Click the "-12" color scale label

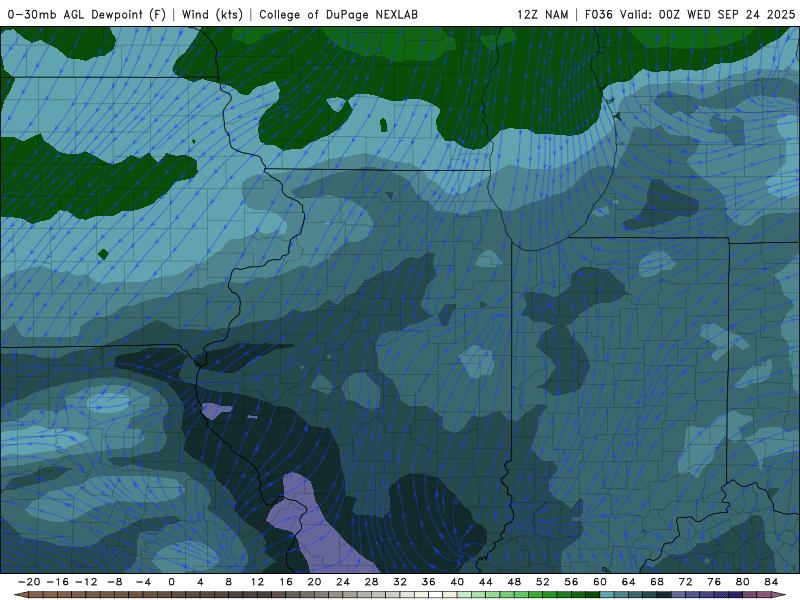pos(86,582)
